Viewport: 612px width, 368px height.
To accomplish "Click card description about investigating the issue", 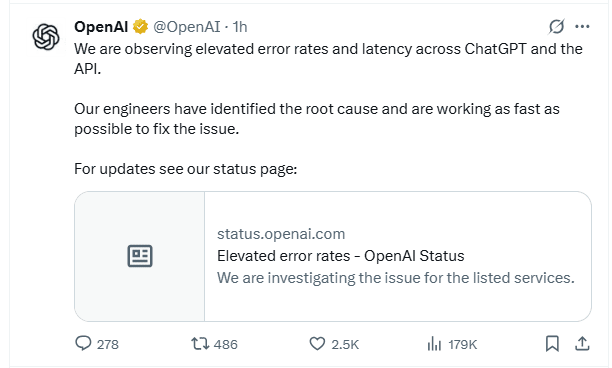I will pos(396,278).
